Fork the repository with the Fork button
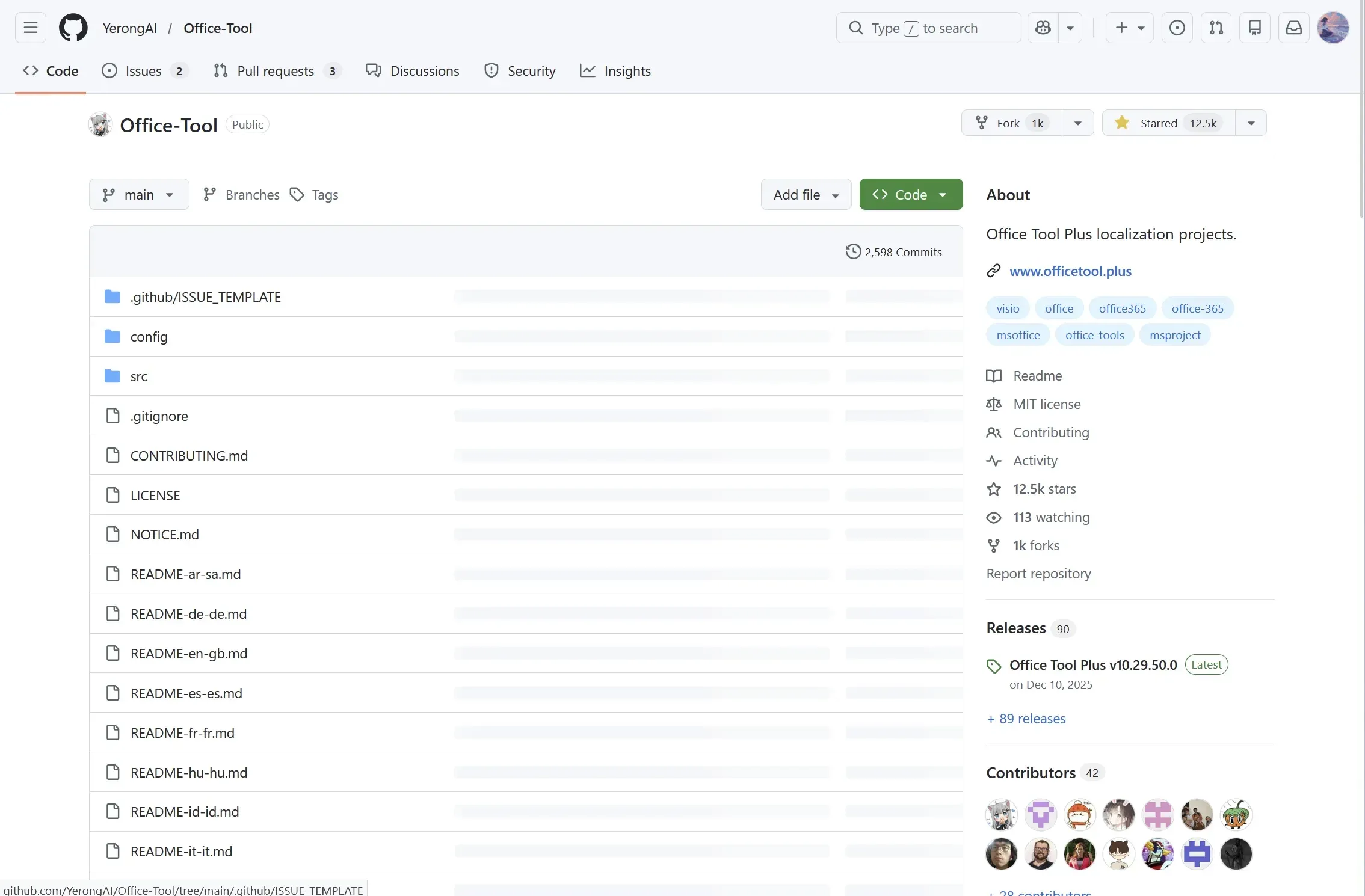 [x=1012, y=123]
